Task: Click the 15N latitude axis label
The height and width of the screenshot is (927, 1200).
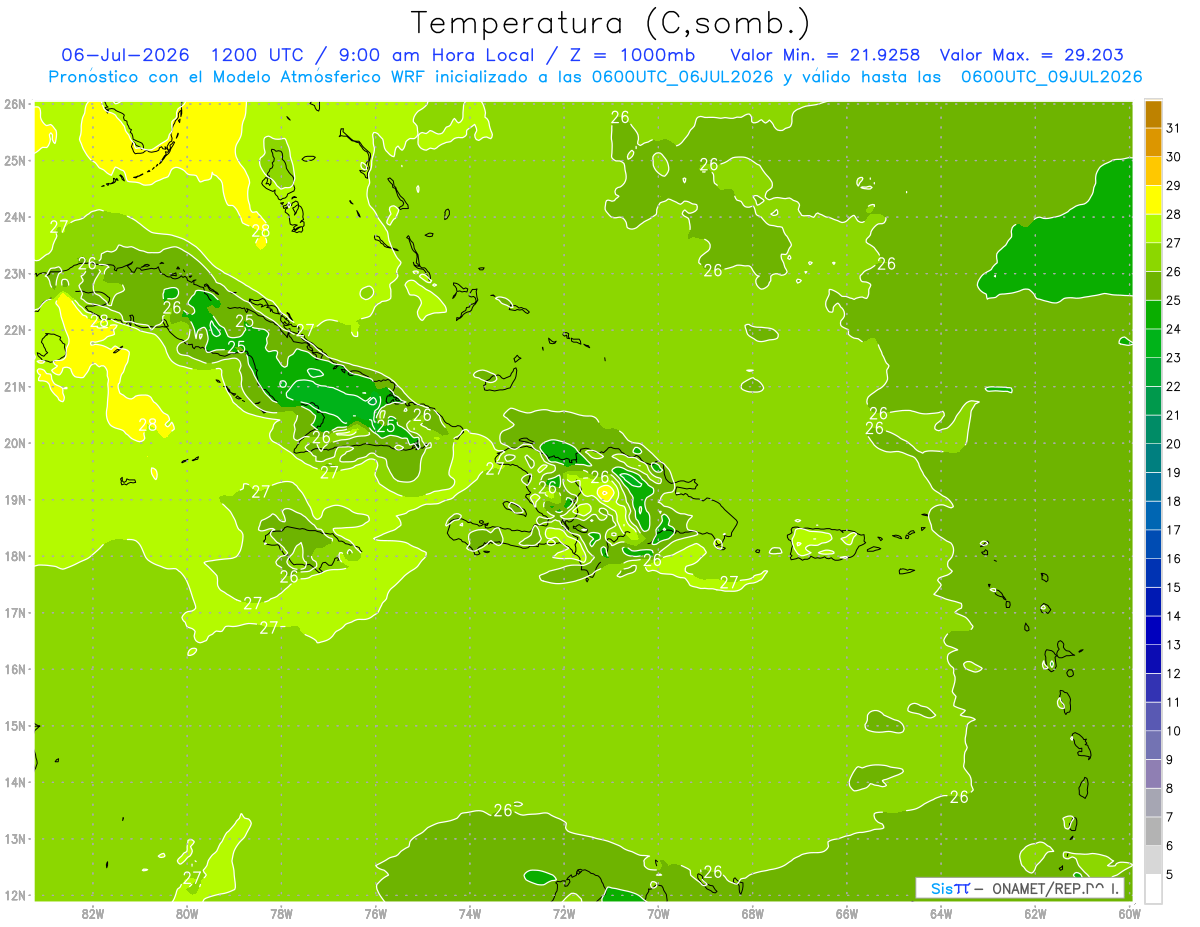Action: click(14, 725)
